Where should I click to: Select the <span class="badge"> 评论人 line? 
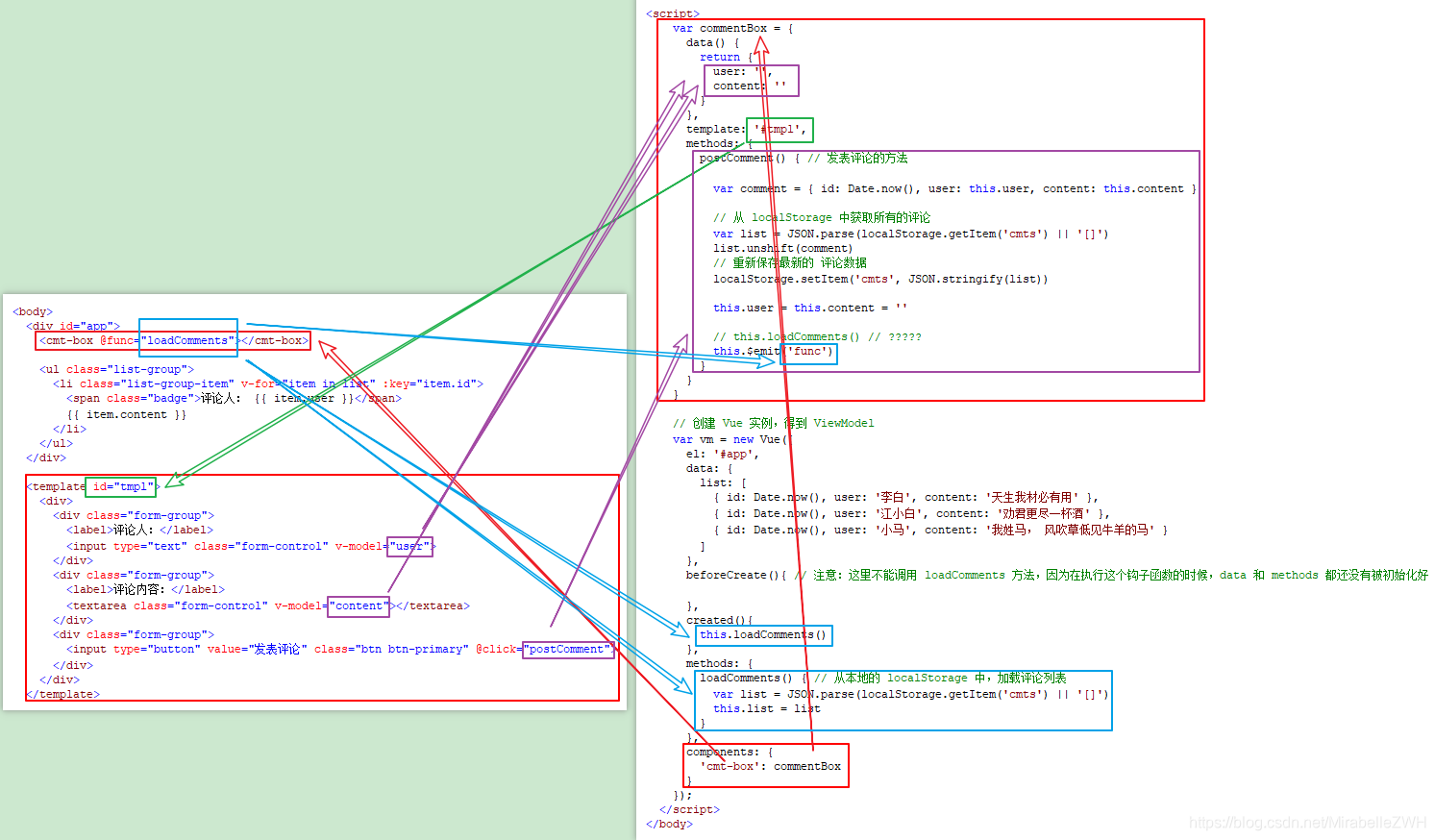pyautogui.click(x=234, y=398)
